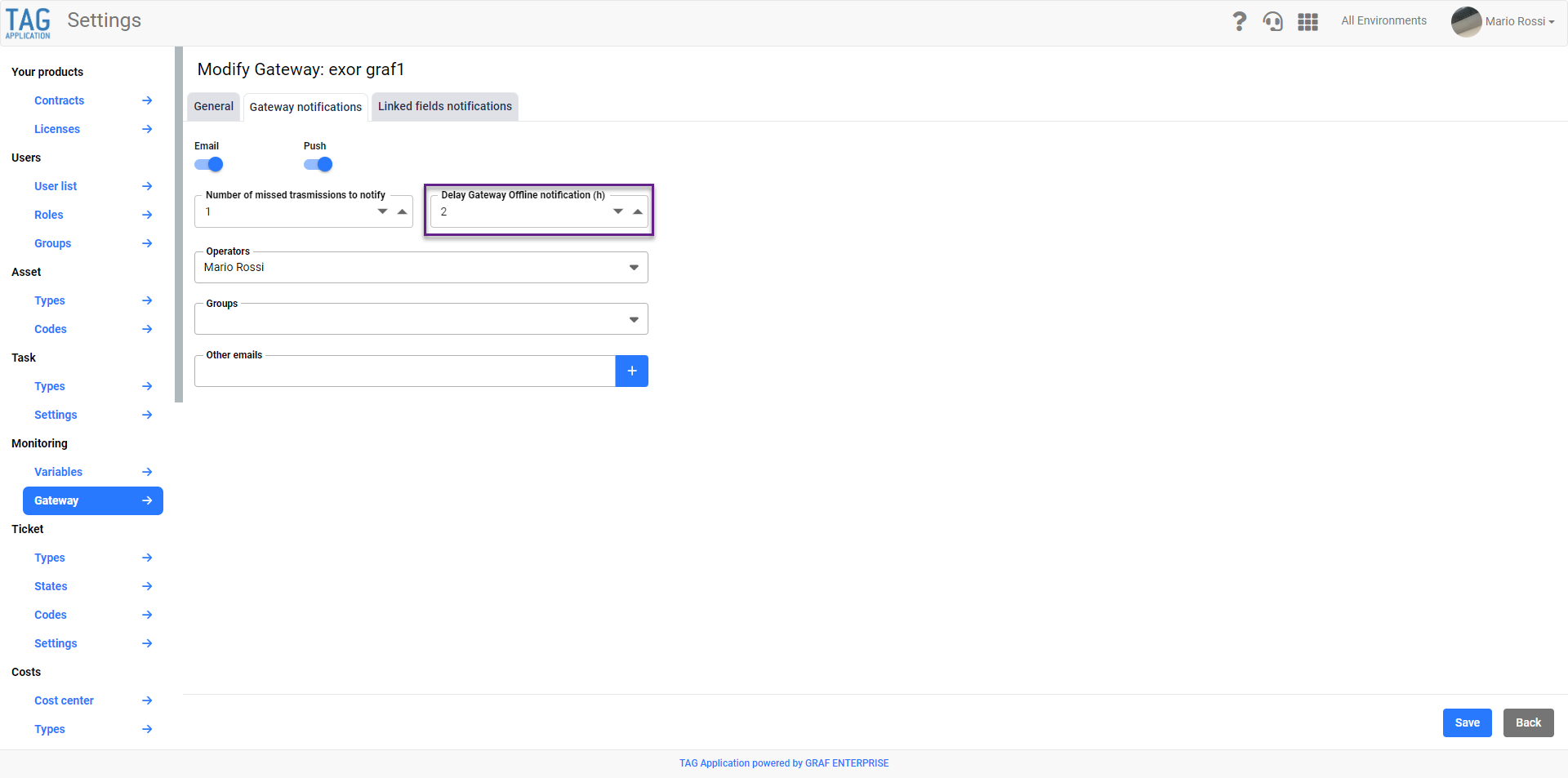Toggle the Push notification switch
This screenshot has height=778, width=1568.
pos(318,164)
